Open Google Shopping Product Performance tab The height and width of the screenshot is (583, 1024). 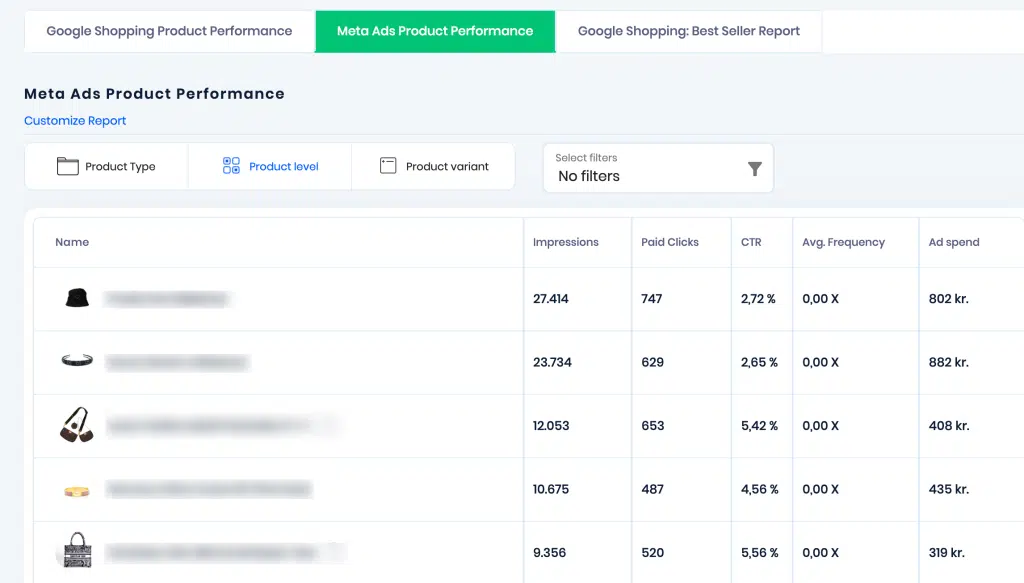[169, 31]
